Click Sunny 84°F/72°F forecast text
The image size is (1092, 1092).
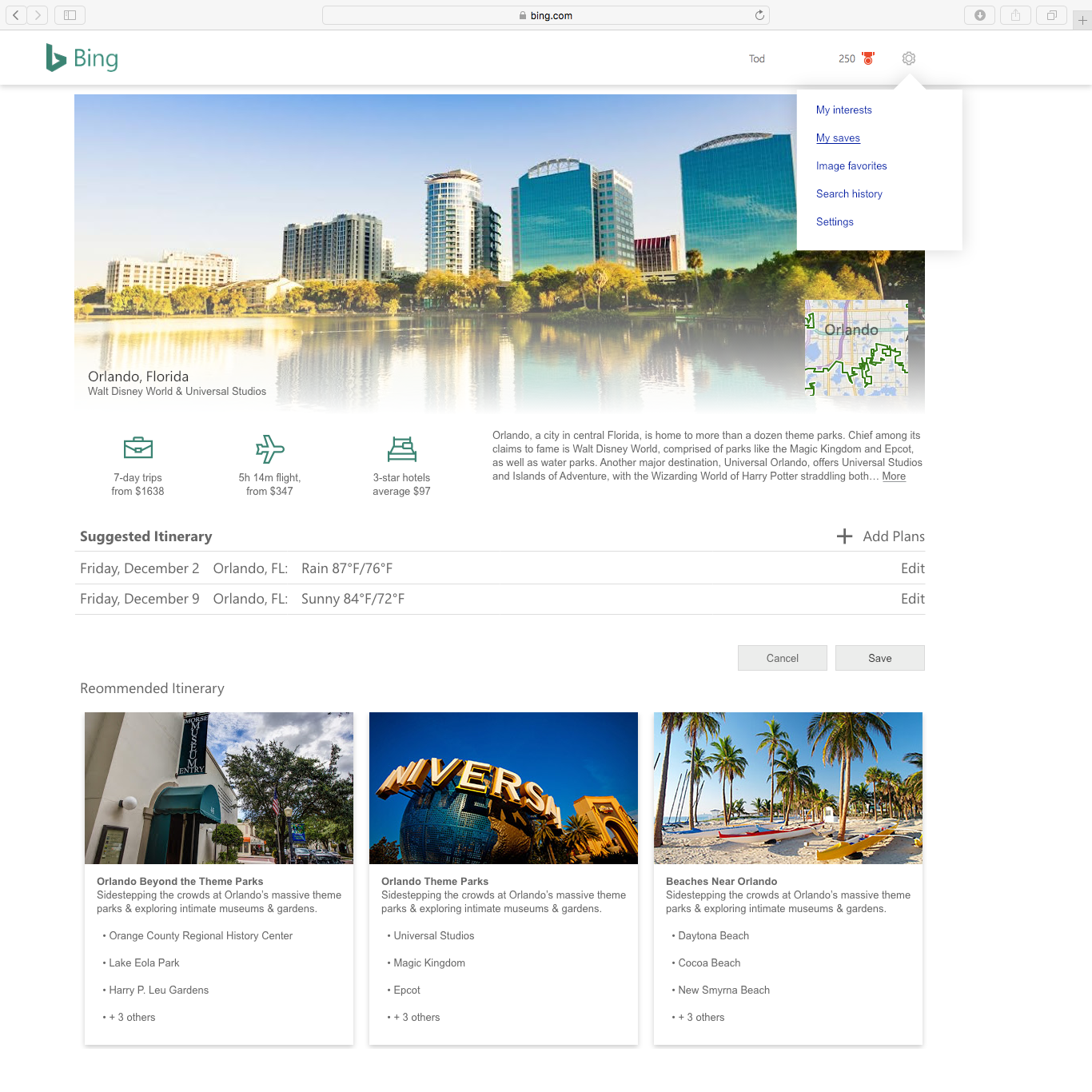click(x=353, y=599)
